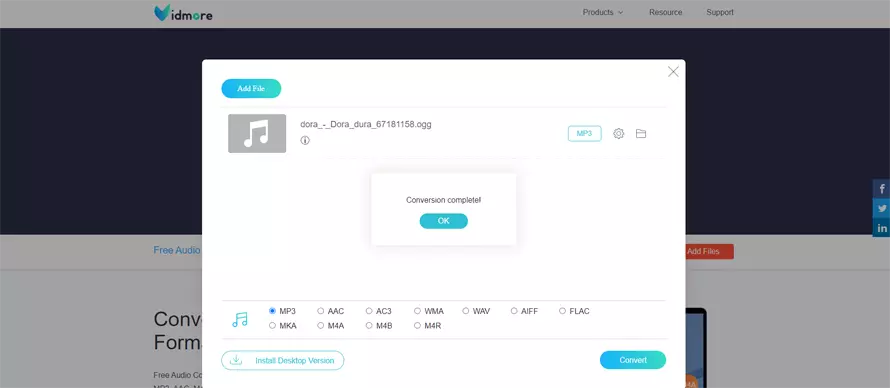Image resolution: width=890 pixels, height=388 pixels.
Task: Click the blue audio format music icon
Action: [240, 319]
